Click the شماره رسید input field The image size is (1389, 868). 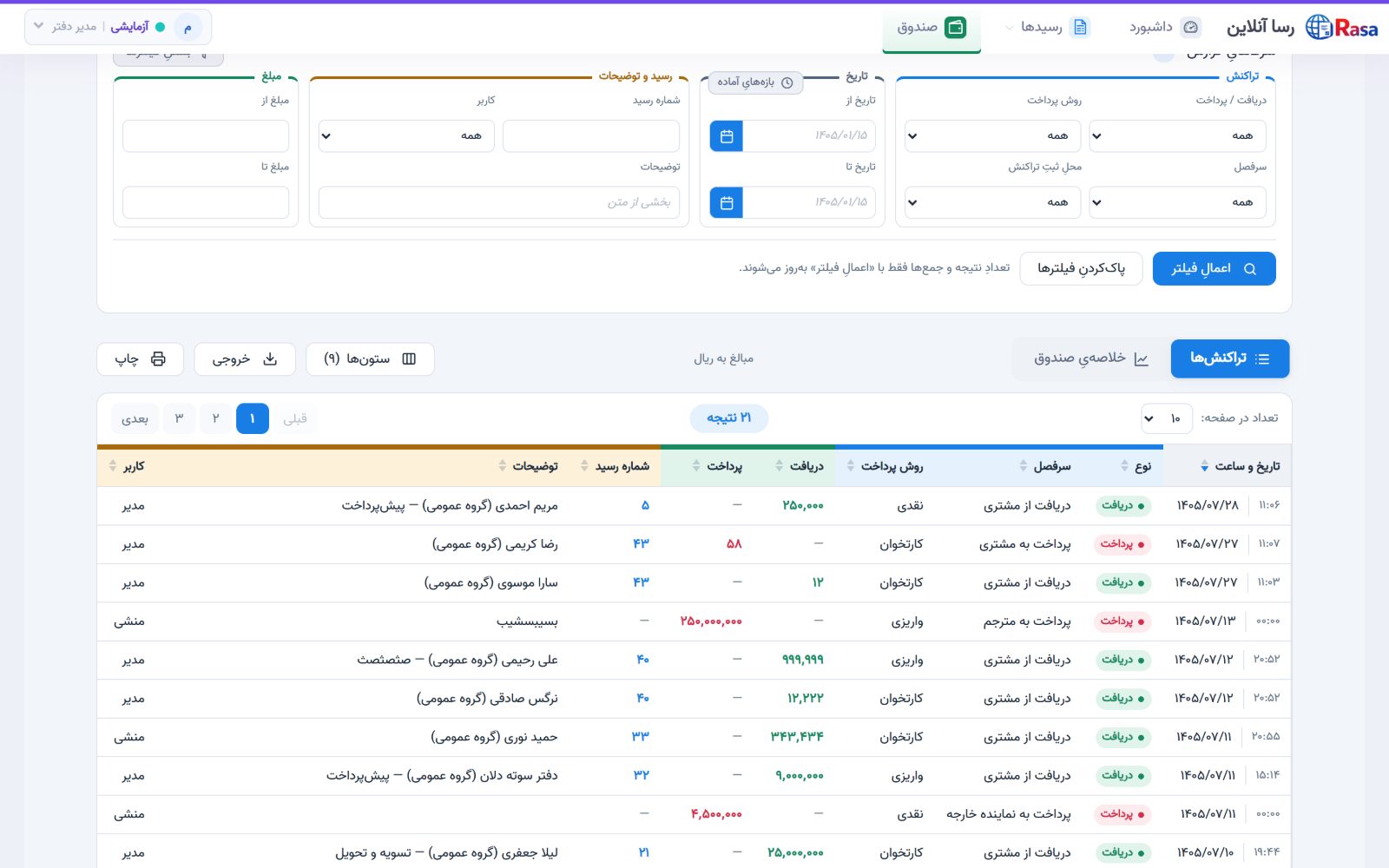coord(591,136)
